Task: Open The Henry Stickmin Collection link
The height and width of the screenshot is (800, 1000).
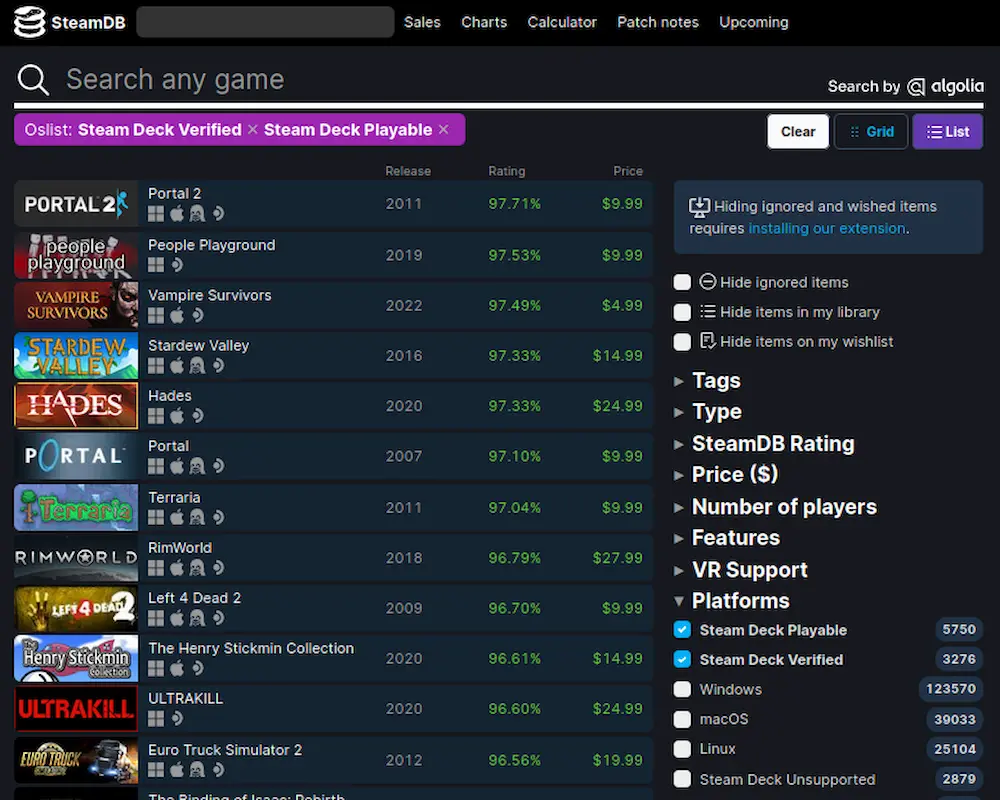Action: pyautogui.click(x=251, y=648)
